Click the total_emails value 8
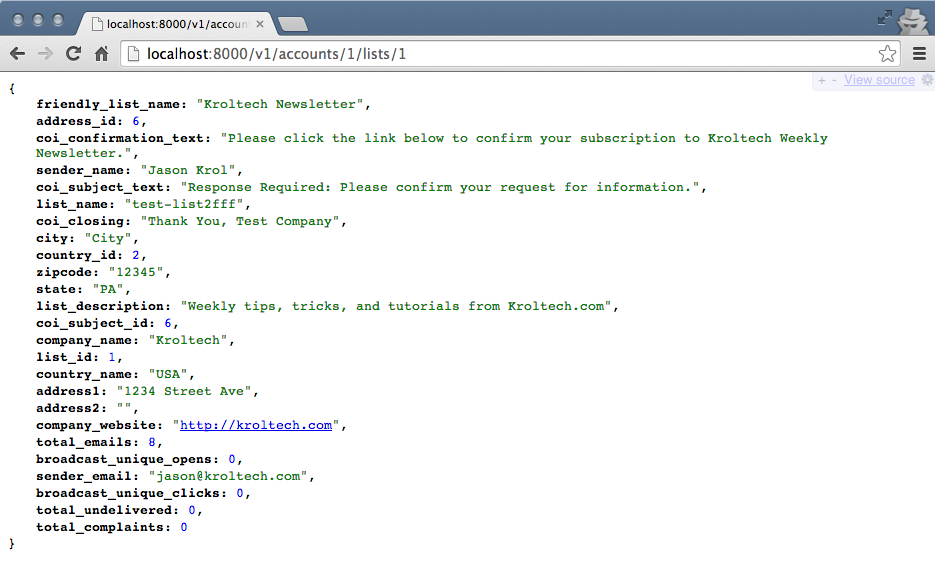Viewport: 935px width, 567px height. tap(152, 442)
